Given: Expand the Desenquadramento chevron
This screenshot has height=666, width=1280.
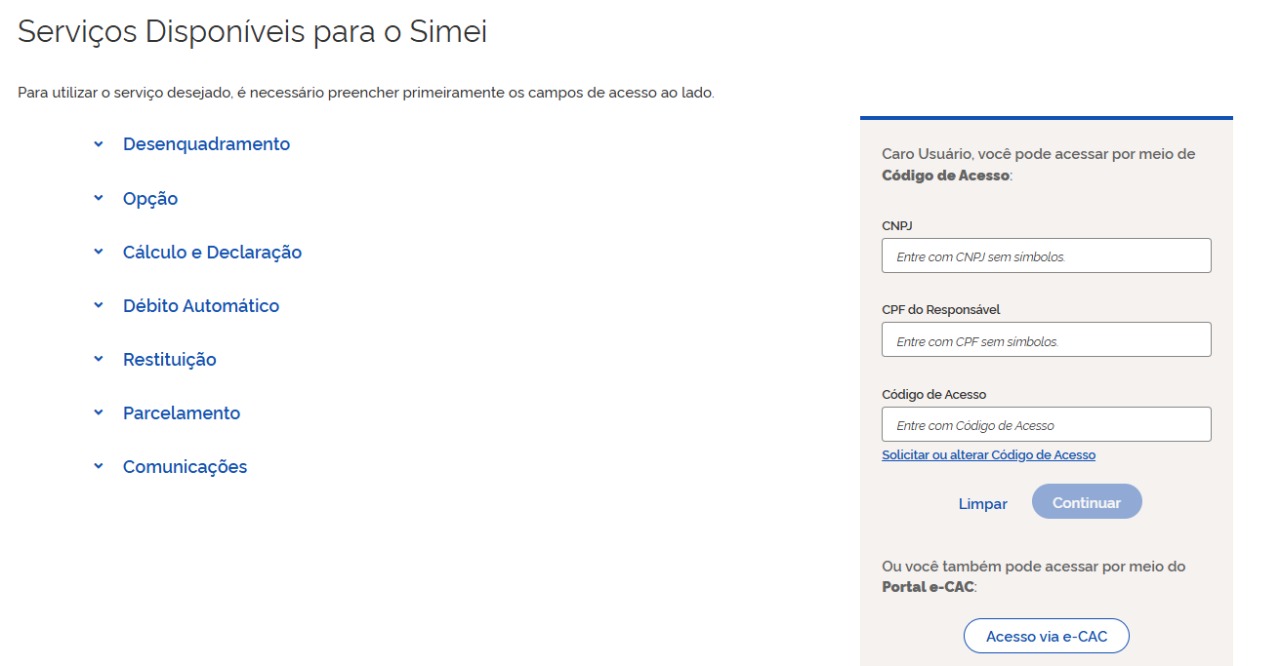Looking at the screenshot, I should click(98, 144).
